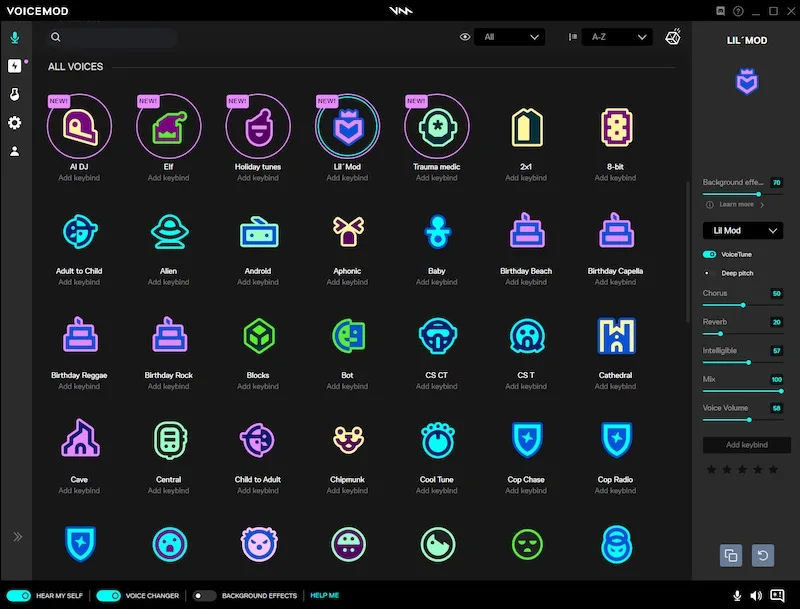Enable the Background Effects switch
The image size is (800, 609).
204,595
